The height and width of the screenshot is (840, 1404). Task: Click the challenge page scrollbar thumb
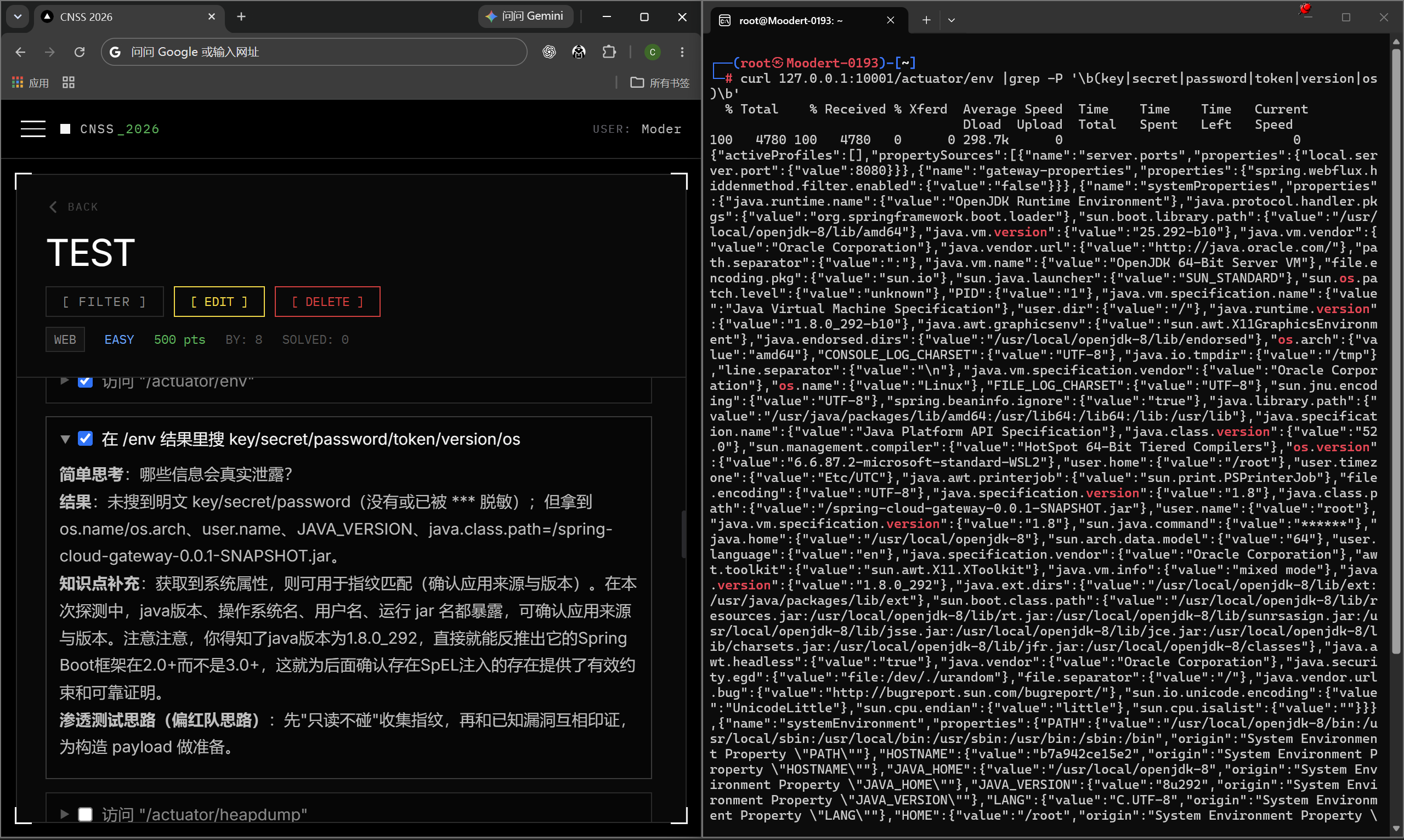click(683, 535)
